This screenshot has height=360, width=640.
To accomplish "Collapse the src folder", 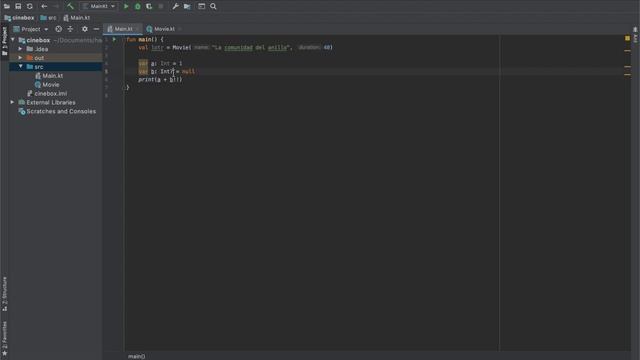I will click(20, 67).
